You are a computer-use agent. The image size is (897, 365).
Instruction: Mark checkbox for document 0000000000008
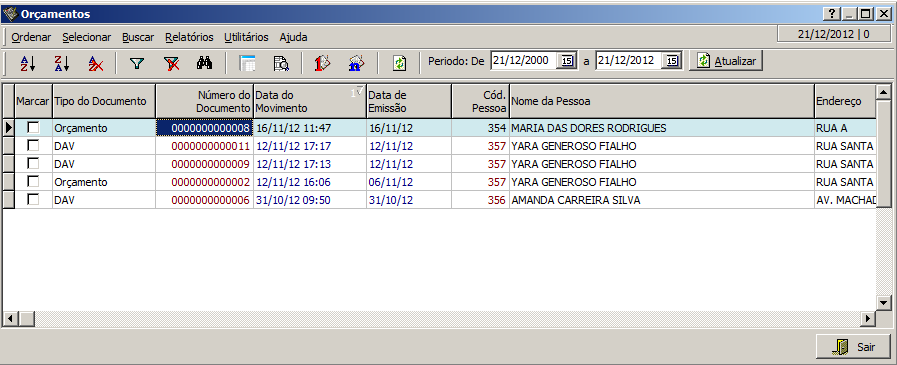click(x=34, y=128)
